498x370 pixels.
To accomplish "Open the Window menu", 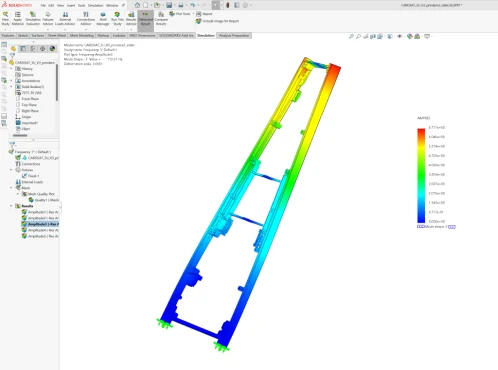I will coord(112,5).
